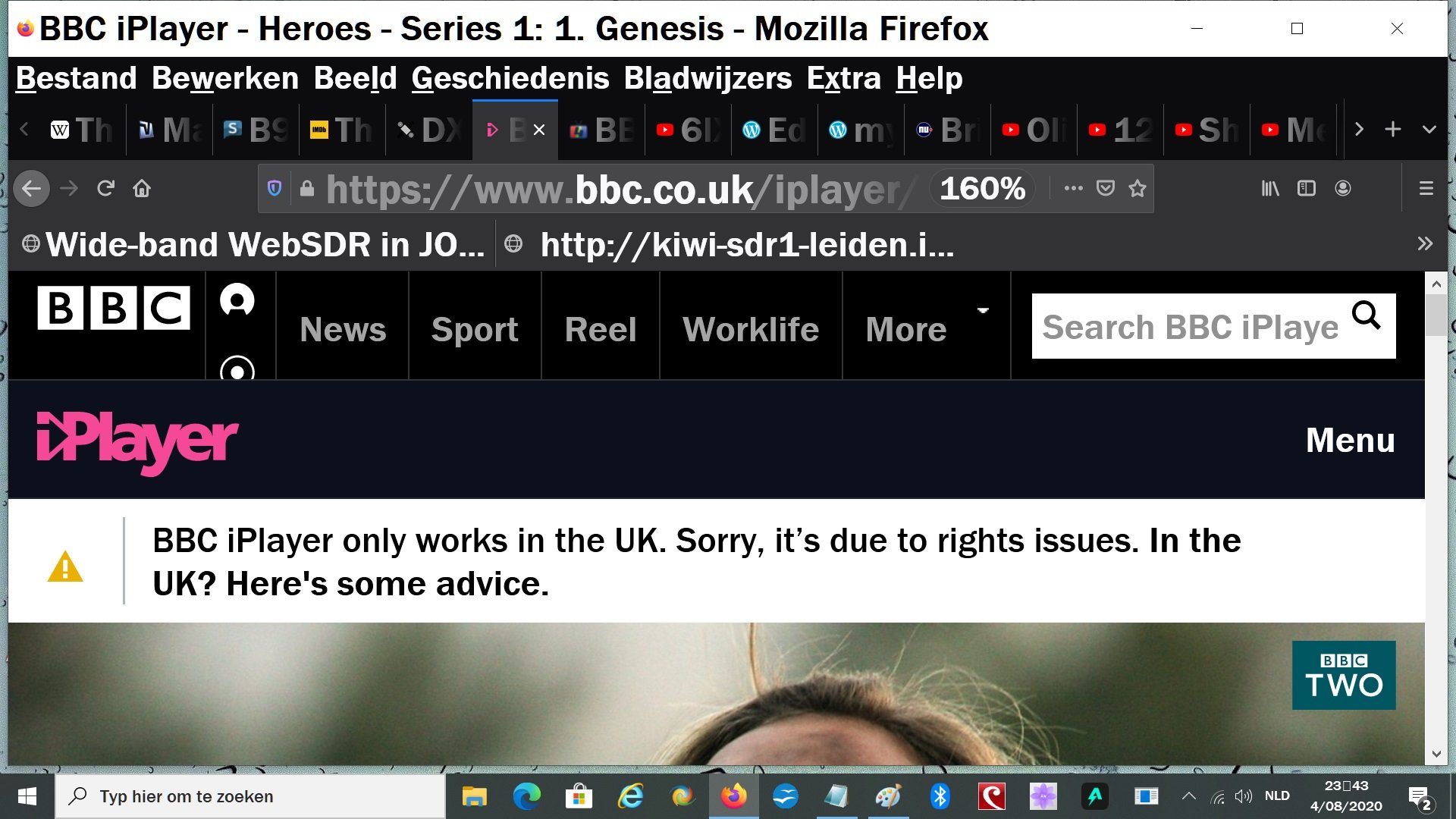Show more bookmarks toolbar items
Viewport: 1456px width, 819px height.
pos(1425,243)
